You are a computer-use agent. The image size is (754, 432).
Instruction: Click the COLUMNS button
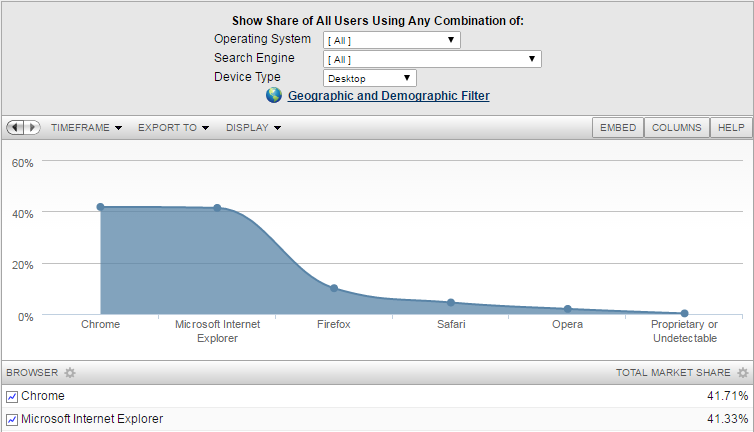point(676,128)
